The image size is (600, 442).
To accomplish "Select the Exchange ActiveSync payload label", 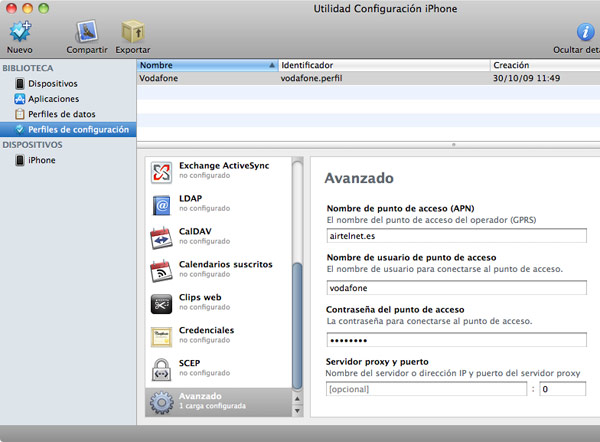I will [x=224, y=166].
